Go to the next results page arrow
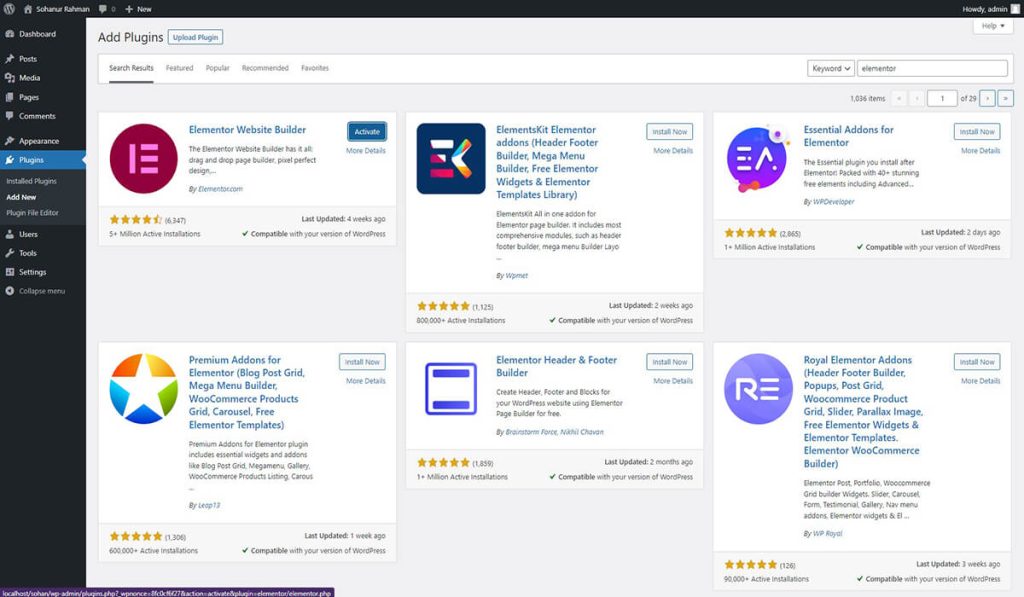This screenshot has width=1024, height=597. point(987,99)
